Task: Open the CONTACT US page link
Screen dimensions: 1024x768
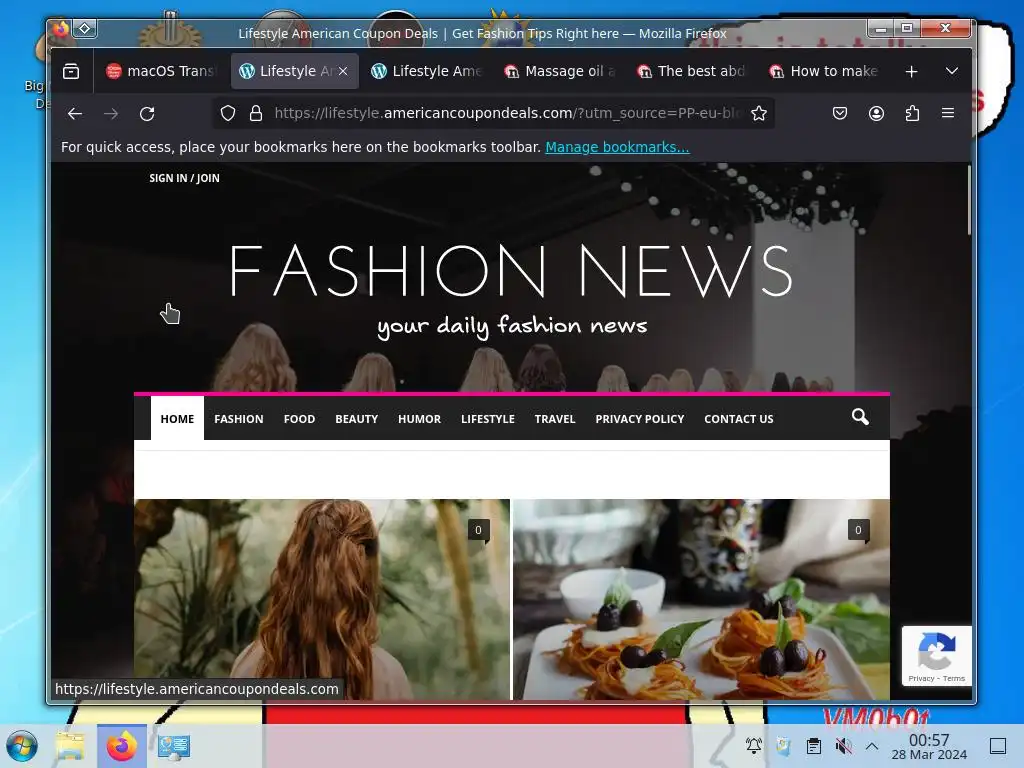Action: coord(739,419)
